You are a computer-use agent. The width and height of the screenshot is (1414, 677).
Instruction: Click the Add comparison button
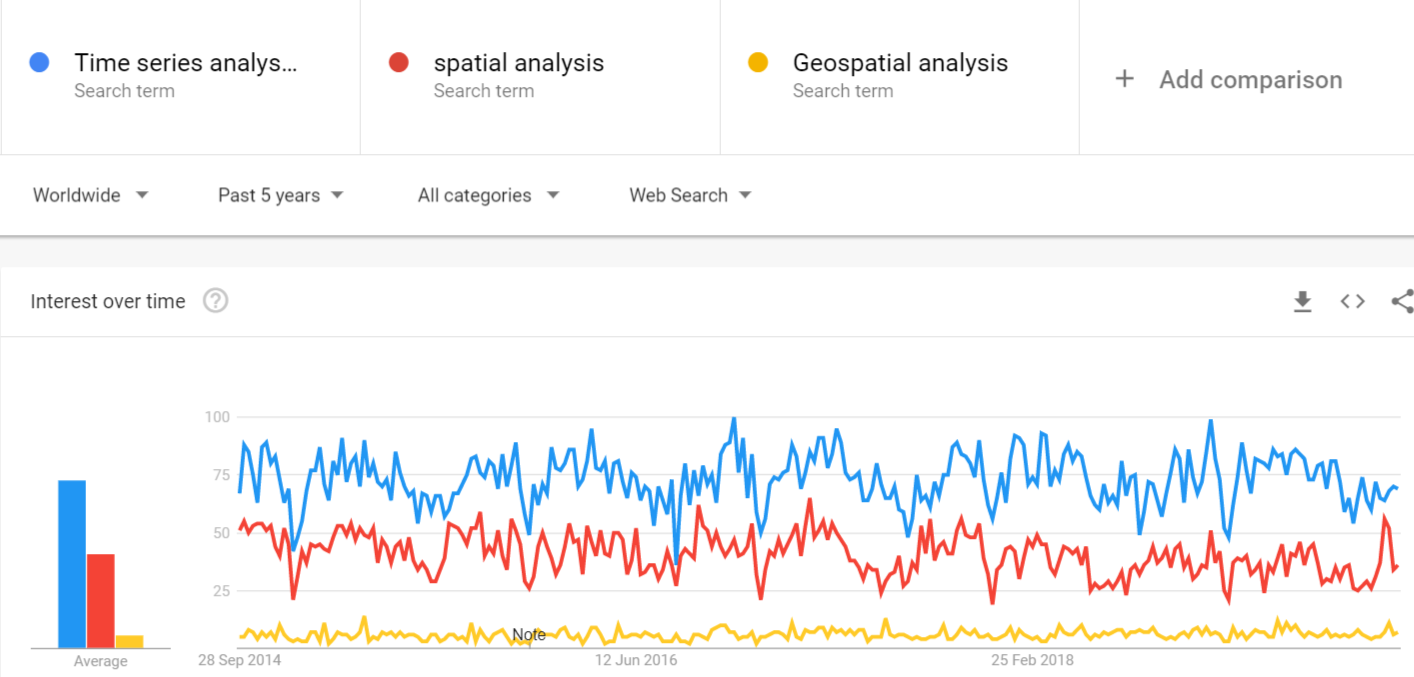pos(1228,79)
